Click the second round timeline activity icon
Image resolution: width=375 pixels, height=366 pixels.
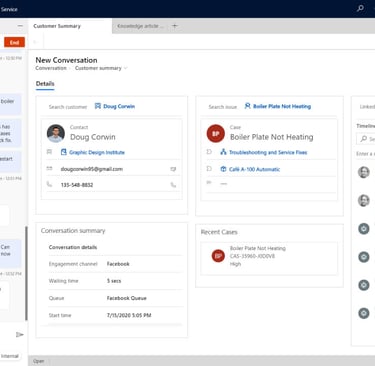(x=364, y=257)
